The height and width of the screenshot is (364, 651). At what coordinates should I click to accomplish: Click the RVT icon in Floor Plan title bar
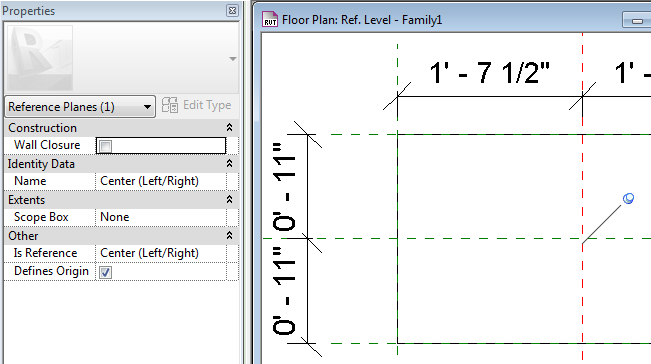[270, 20]
